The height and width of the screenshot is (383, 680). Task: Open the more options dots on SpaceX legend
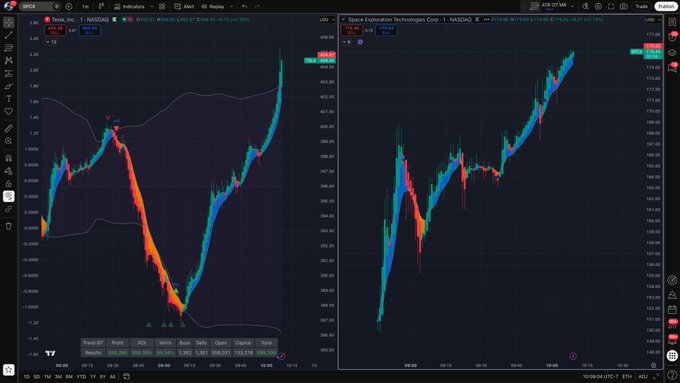487,20
